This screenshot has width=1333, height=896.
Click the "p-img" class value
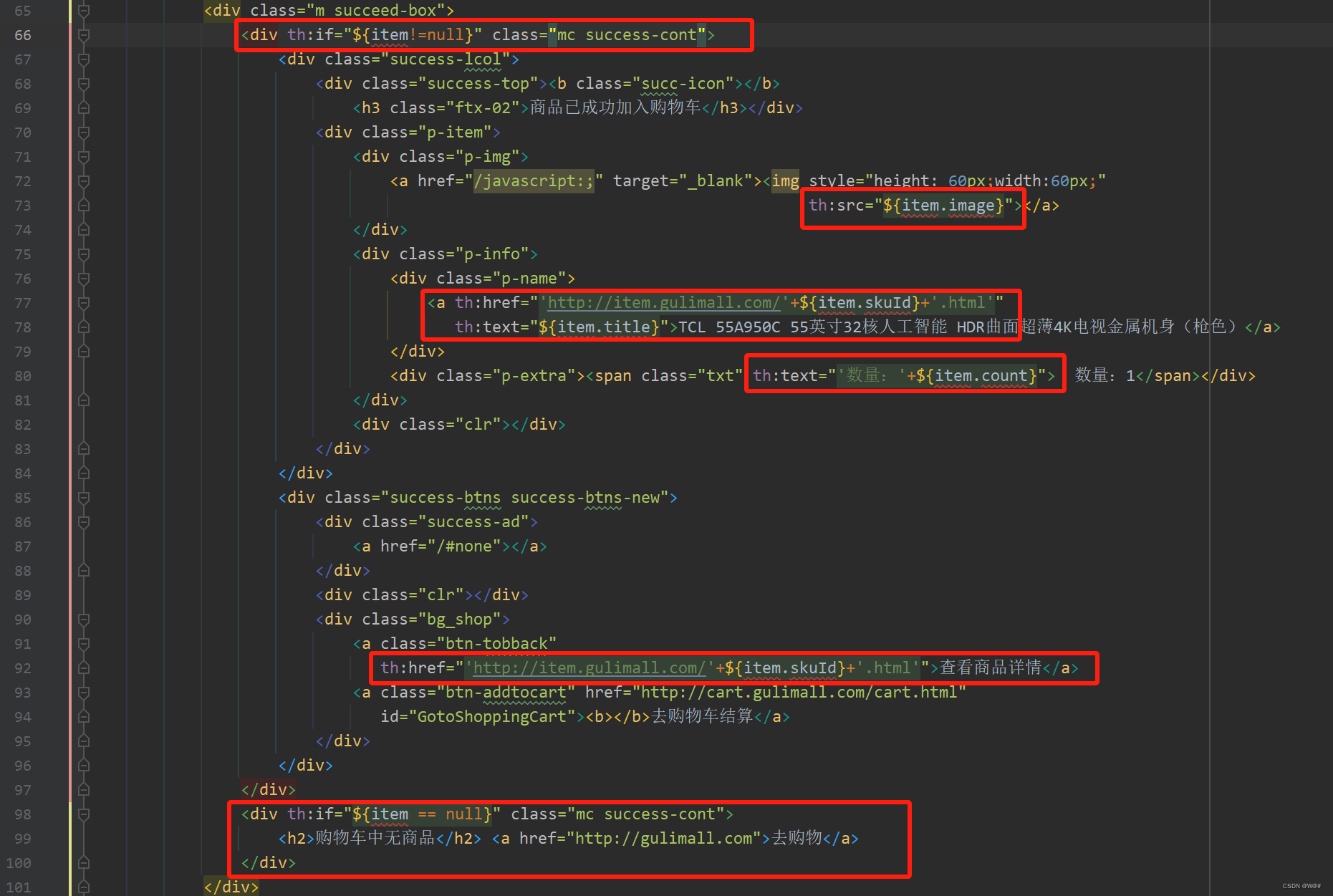(x=487, y=157)
